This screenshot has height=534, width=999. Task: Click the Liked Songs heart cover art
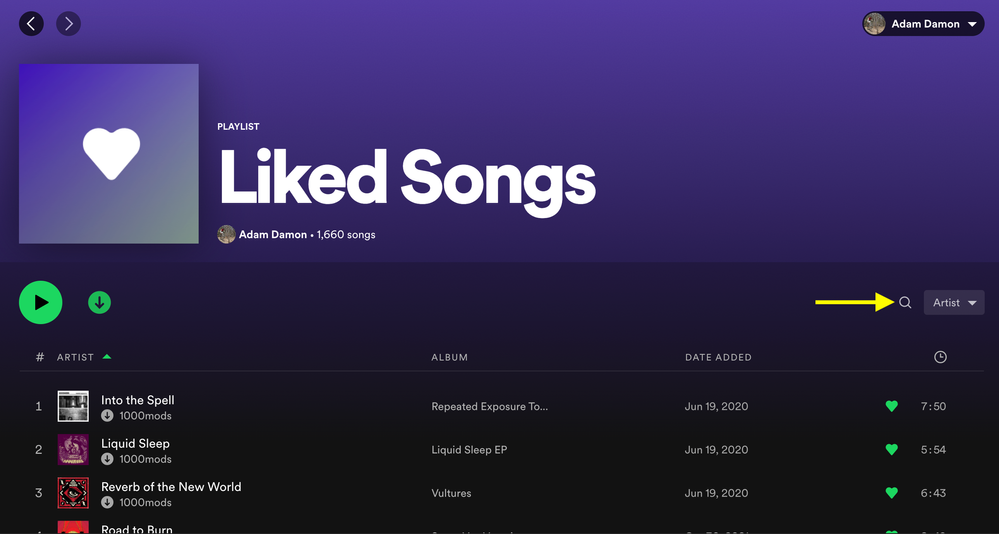click(109, 154)
